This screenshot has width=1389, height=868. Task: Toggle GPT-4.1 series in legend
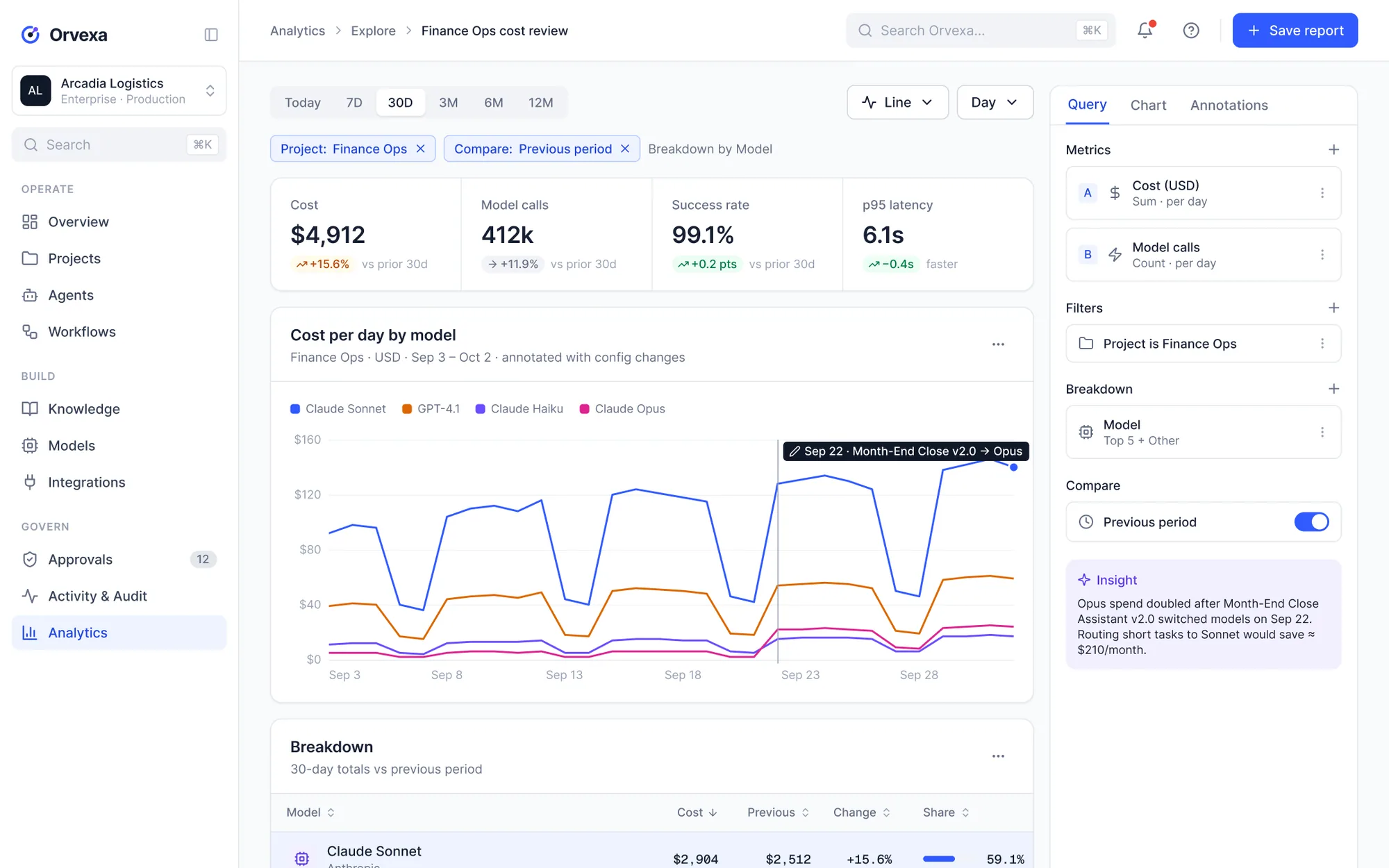coord(431,409)
